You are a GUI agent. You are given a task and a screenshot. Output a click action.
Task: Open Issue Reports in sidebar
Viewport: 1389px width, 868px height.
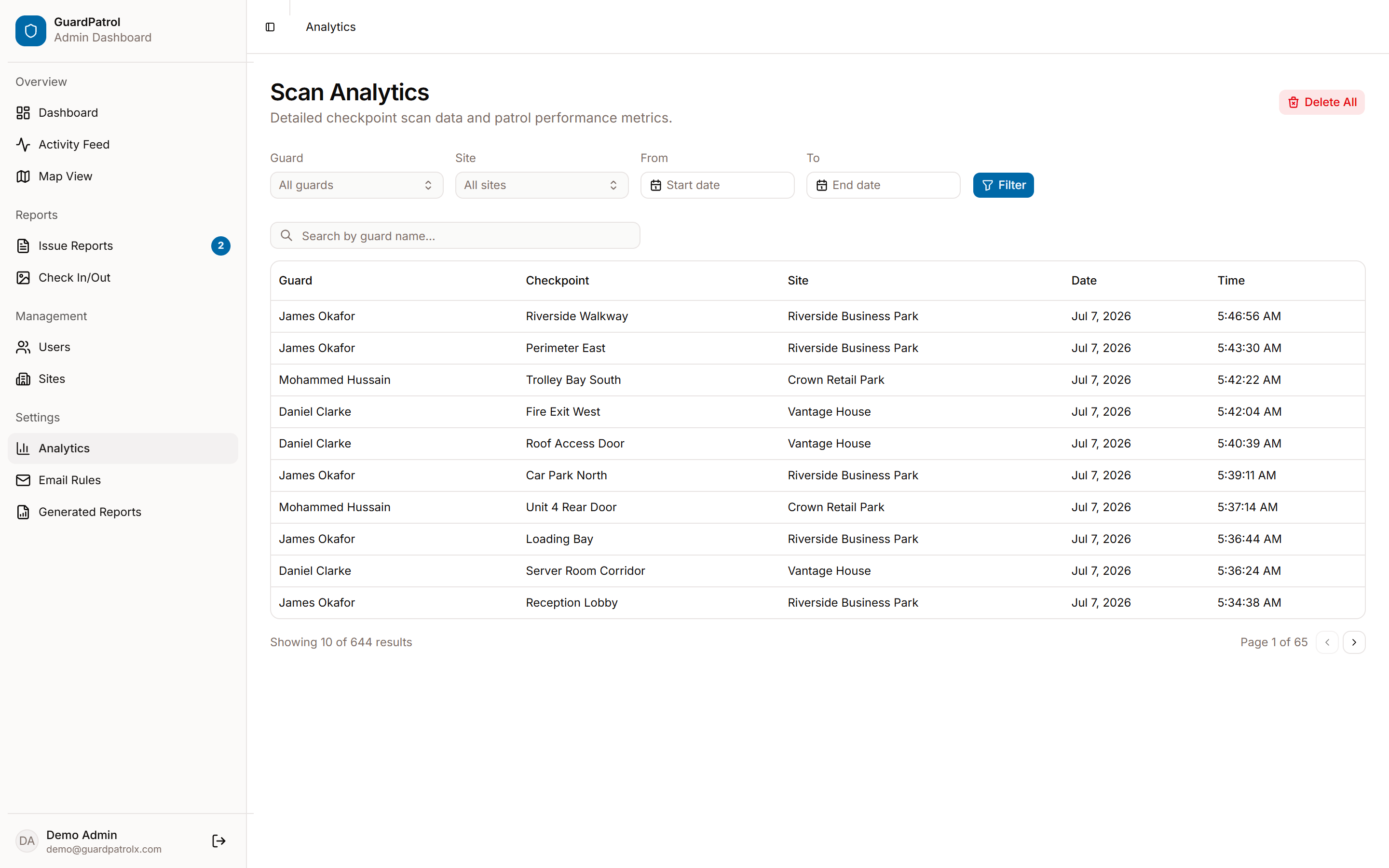[x=123, y=246]
